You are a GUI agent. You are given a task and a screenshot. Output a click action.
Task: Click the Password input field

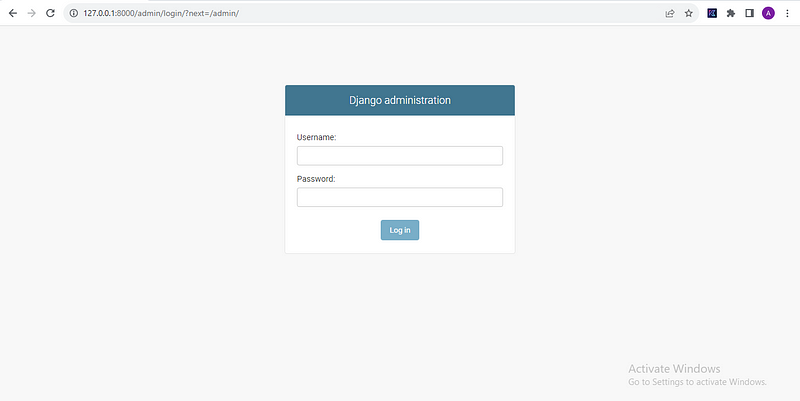pyautogui.click(x=399, y=197)
